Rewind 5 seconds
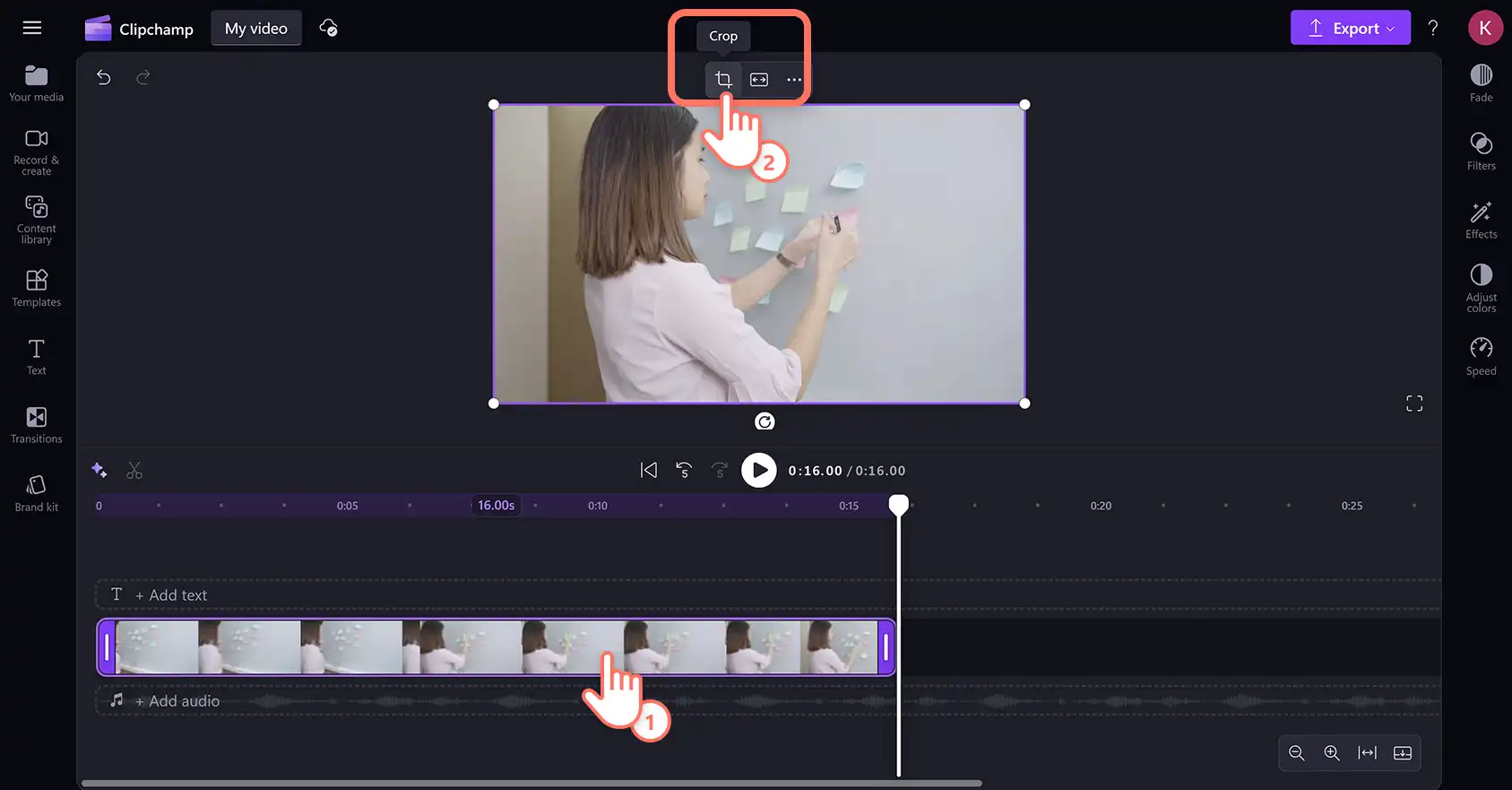The image size is (1512, 790). click(684, 470)
